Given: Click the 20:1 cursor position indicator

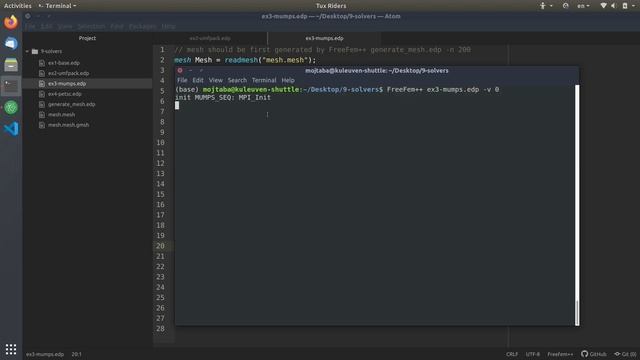Looking at the screenshot, I should click(77, 354).
